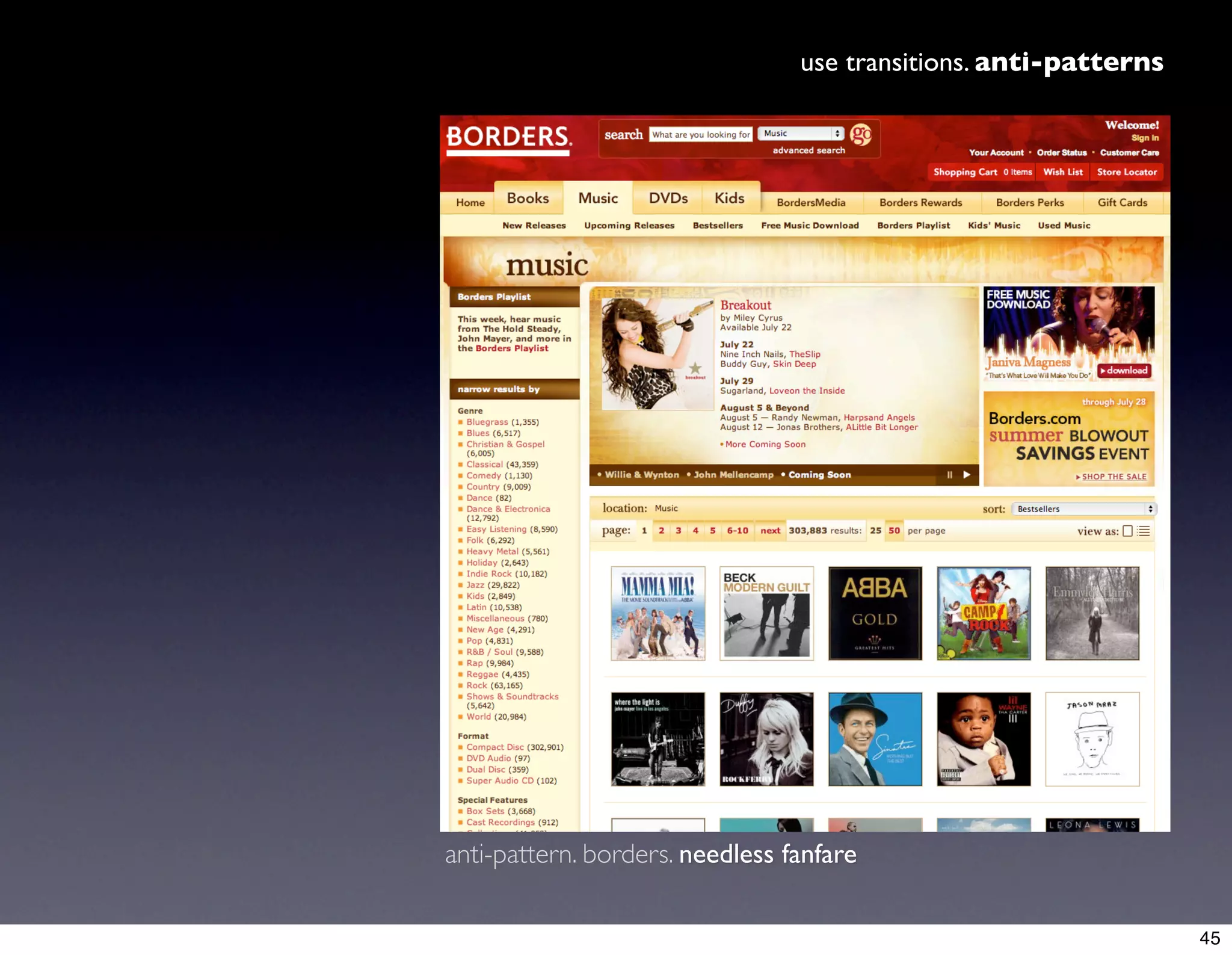Filter by Compact Disc format
Screen dimensions: 1232x955
click(495, 747)
